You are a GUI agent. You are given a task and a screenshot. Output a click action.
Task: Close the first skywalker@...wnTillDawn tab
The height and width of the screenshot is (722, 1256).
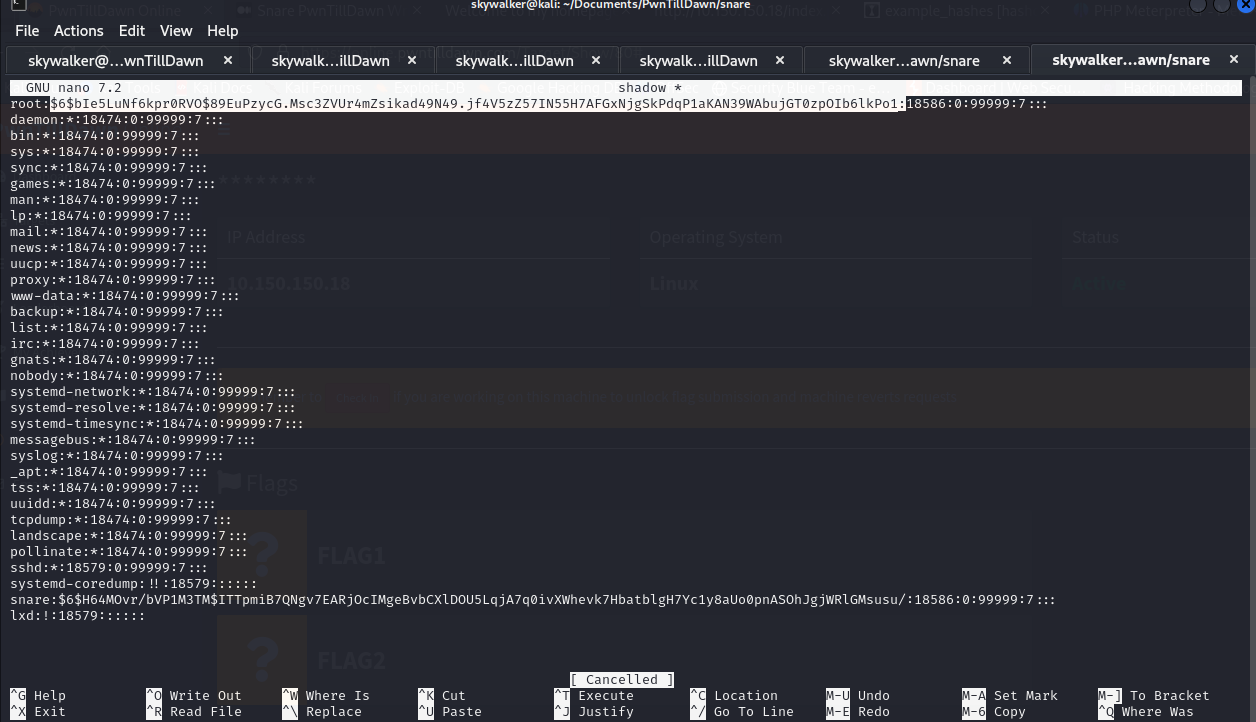click(227, 60)
